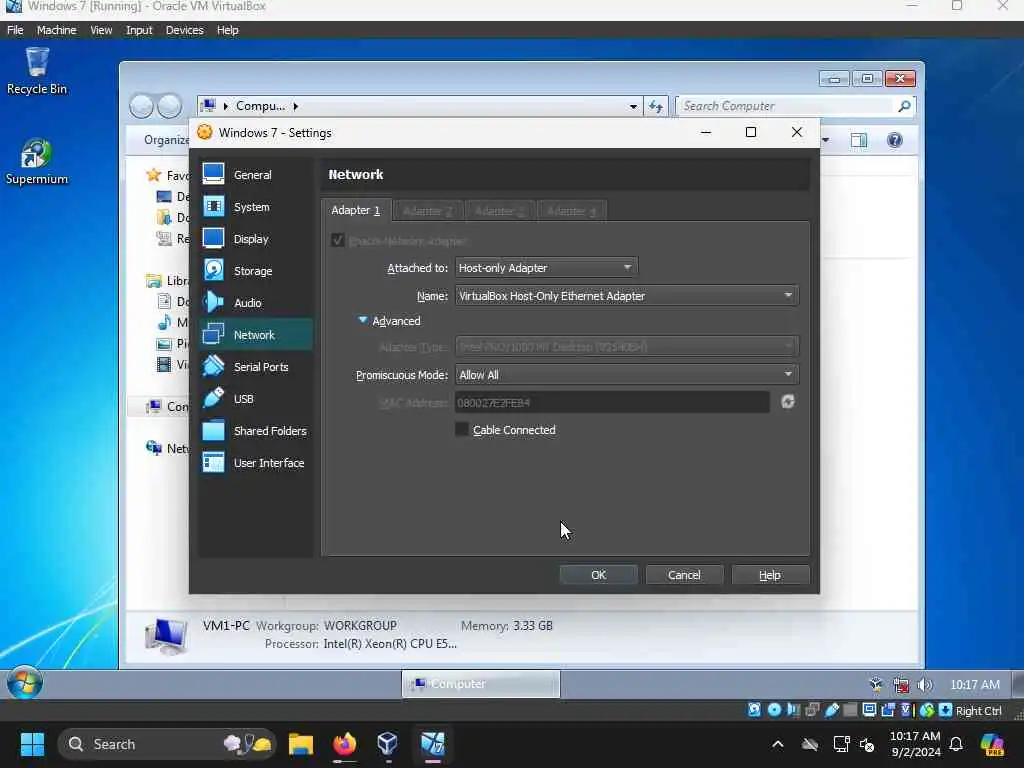Toggle the Enable Network Adapter checkbox

point(338,240)
